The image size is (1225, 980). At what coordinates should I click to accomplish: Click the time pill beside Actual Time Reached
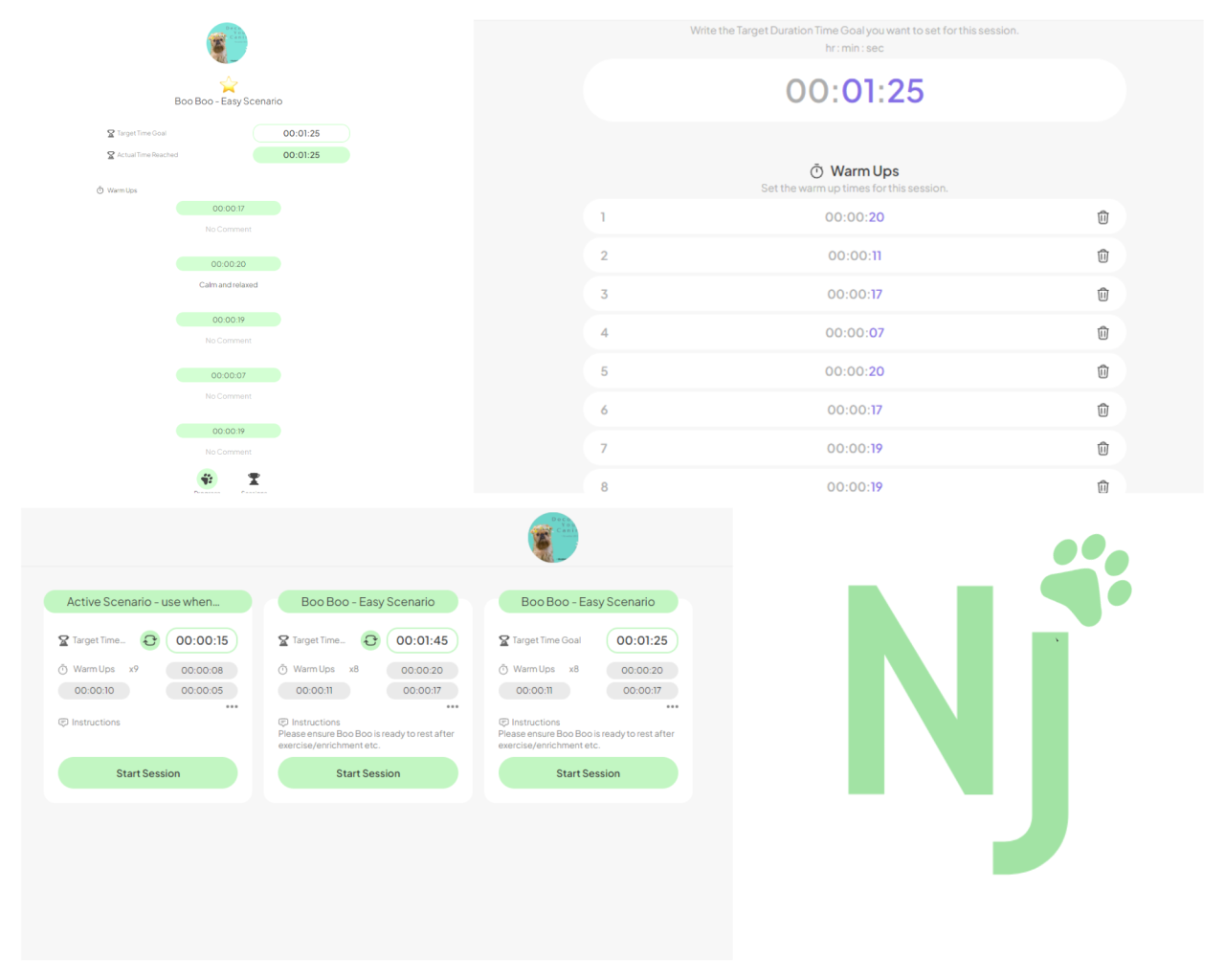[x=301, y=155]
